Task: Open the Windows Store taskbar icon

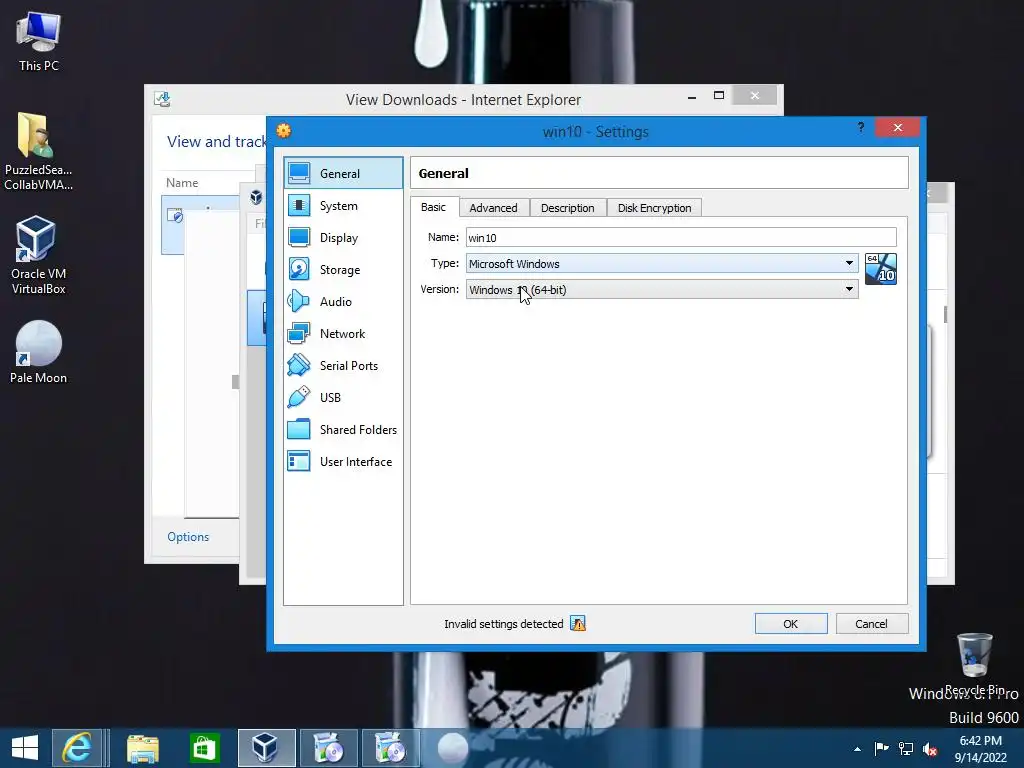Action: click(204, 748)
